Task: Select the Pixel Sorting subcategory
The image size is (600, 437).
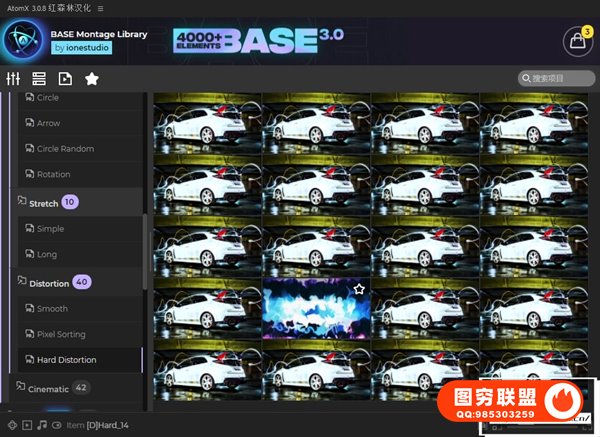Action: (x=61, y=334)
